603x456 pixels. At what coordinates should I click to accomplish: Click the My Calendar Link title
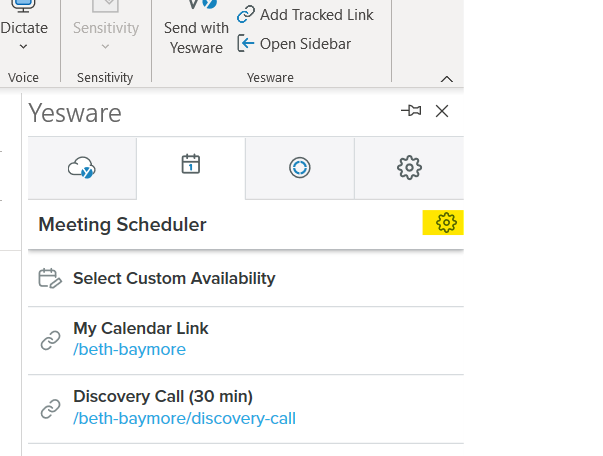141,328
